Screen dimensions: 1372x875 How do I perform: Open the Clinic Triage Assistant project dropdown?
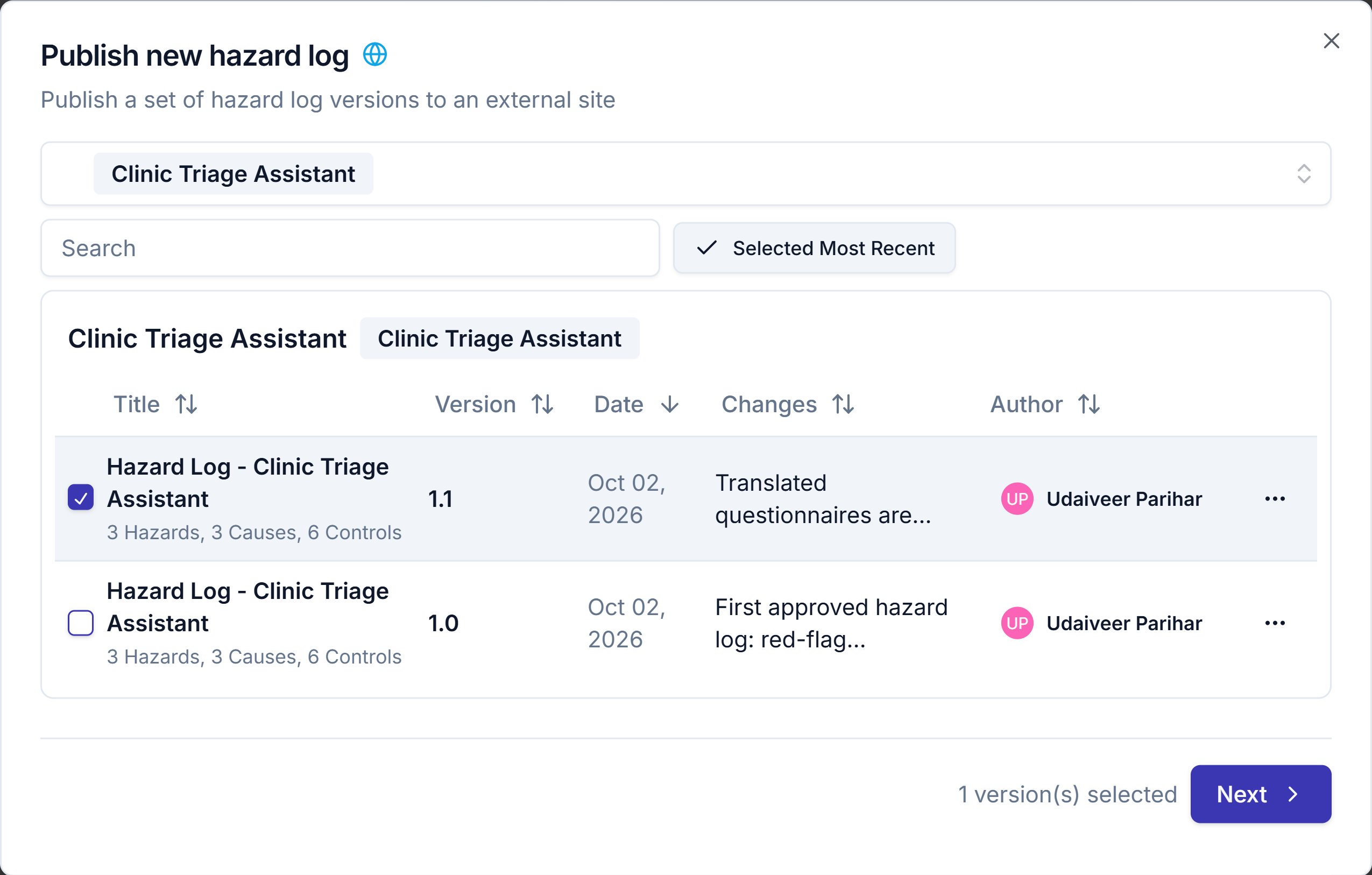(685, 173)
